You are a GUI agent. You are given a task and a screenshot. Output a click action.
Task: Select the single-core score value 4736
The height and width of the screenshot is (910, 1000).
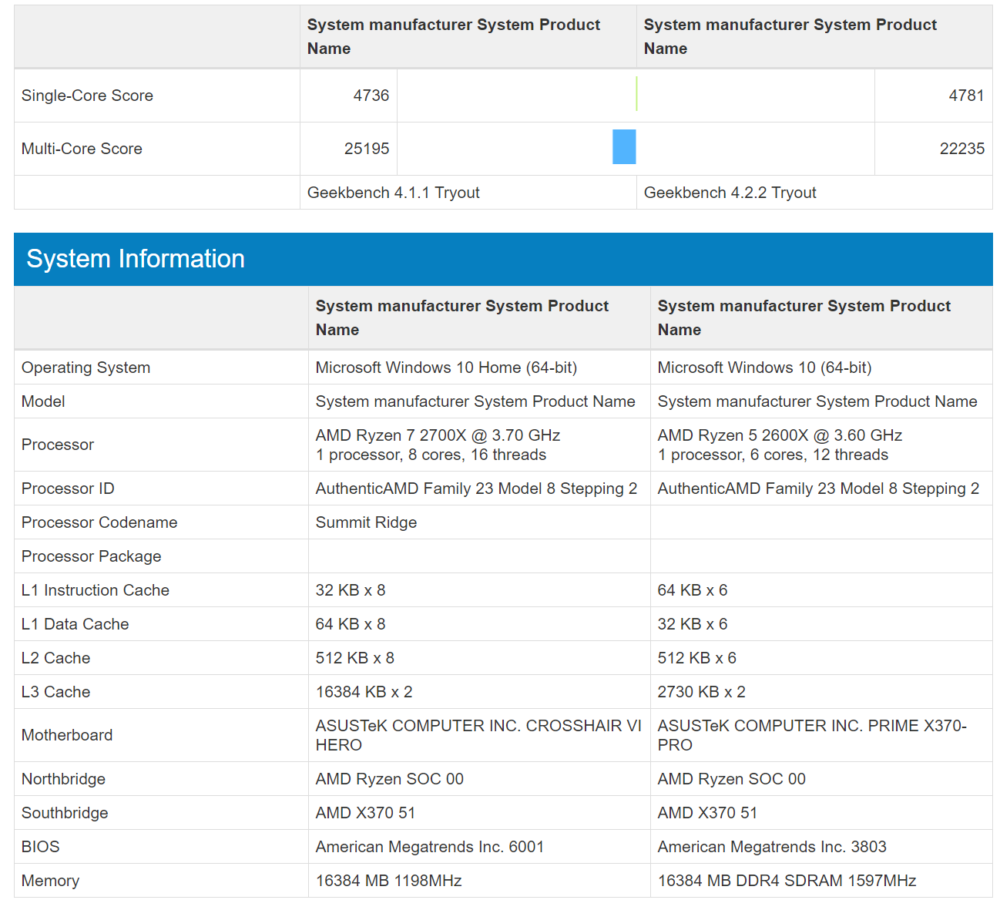pos(369,96)
